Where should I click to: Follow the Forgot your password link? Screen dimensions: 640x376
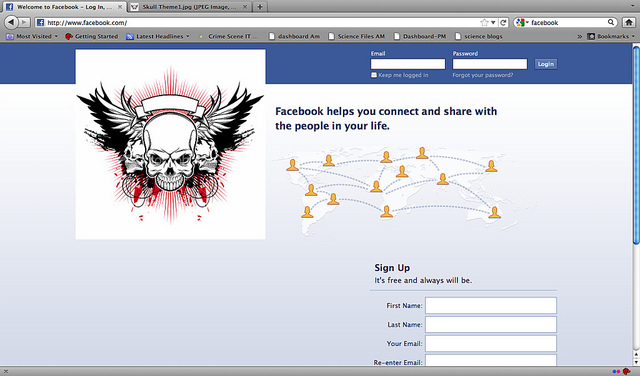tap(482, 75)
